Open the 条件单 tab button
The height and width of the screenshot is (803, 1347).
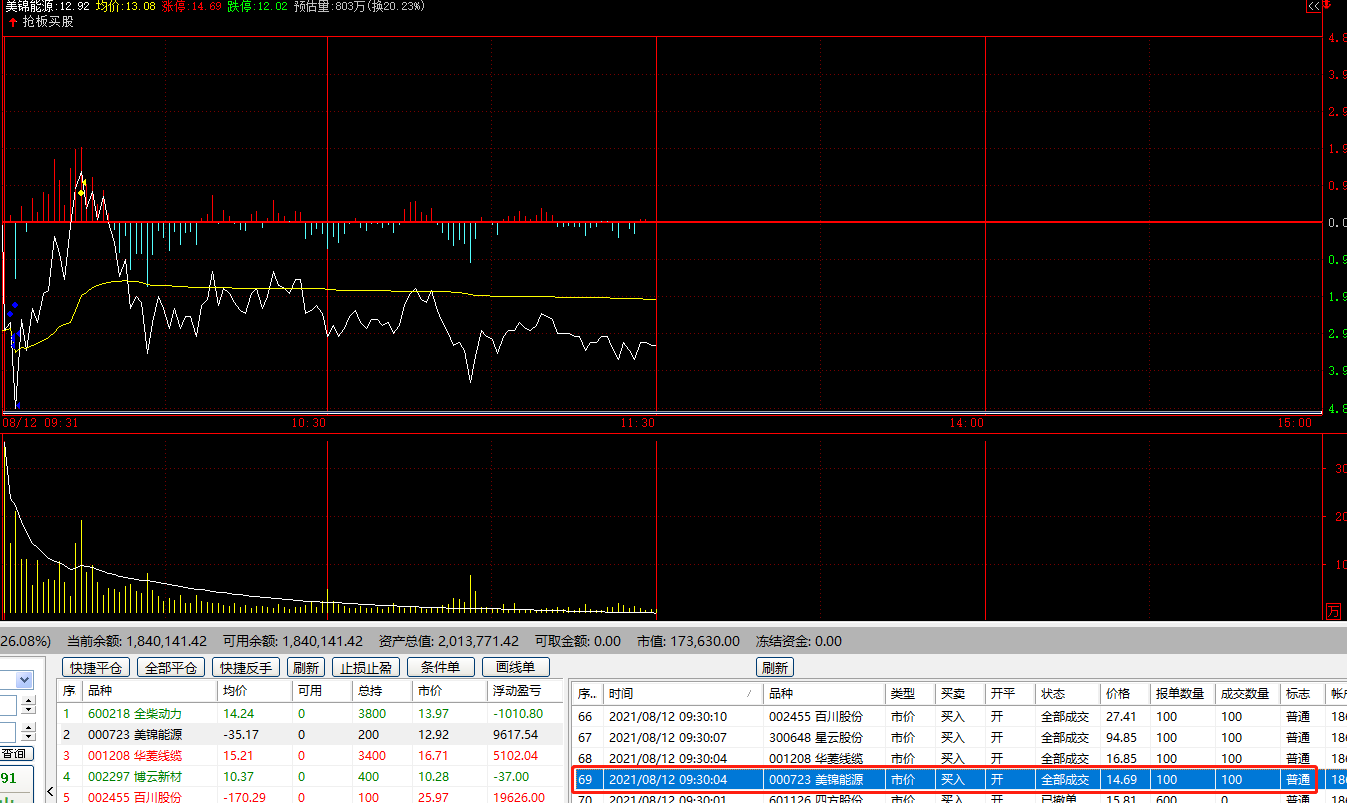[440, 668]
